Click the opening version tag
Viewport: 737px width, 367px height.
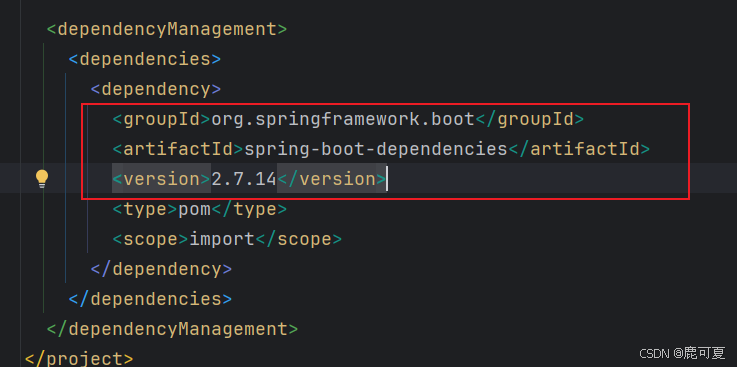click(162, 179)
